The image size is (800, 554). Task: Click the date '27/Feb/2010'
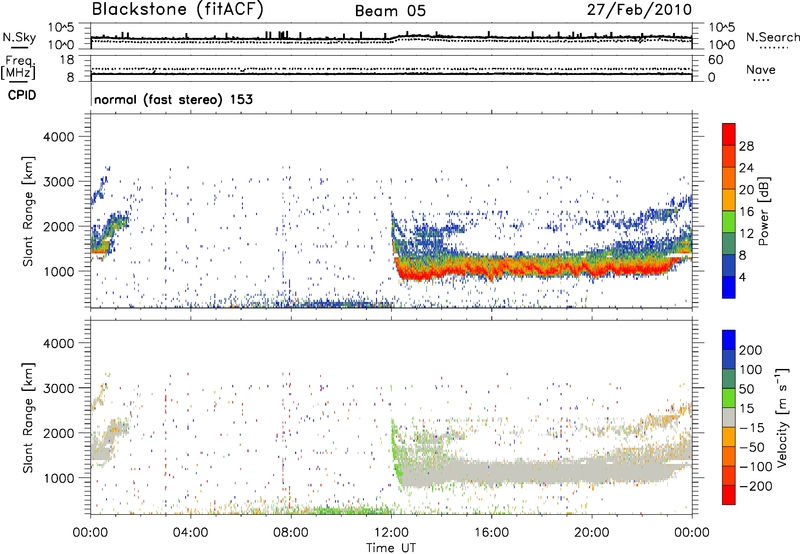[x=639, y=10]
